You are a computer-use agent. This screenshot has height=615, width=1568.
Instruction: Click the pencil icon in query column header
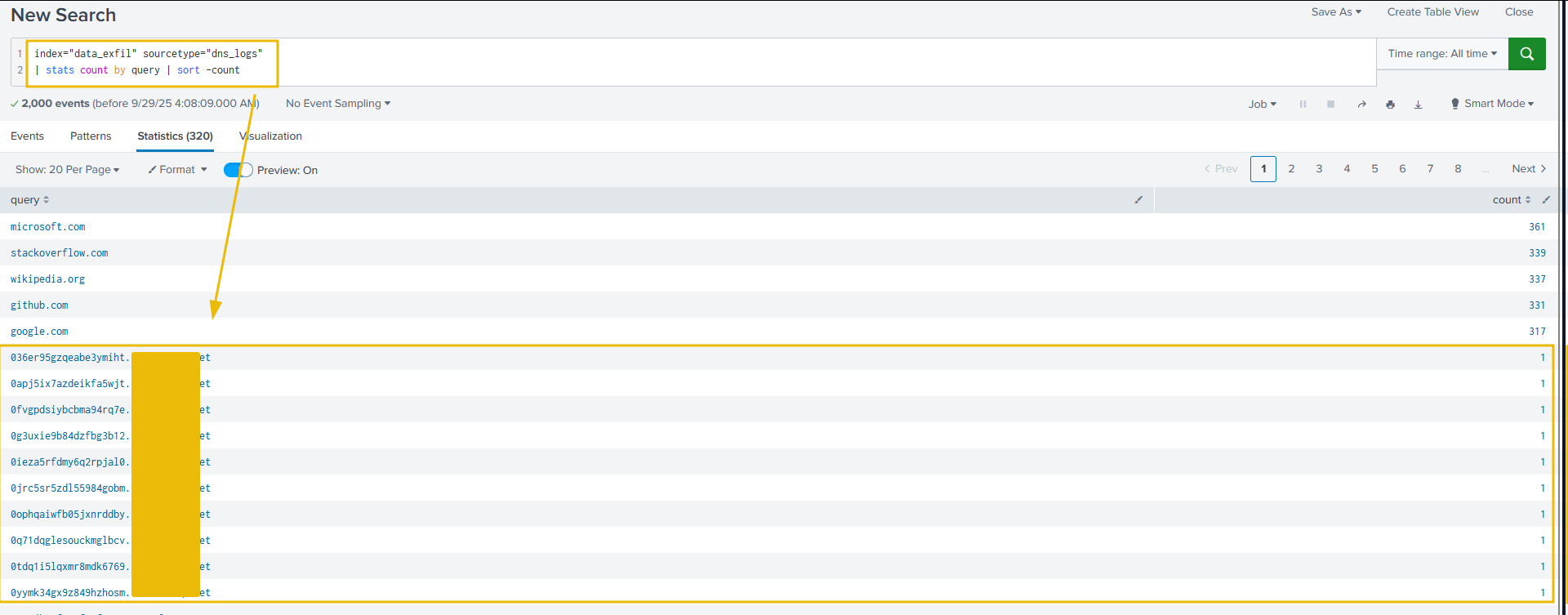pyautogui.click(x=1138, y=200)
